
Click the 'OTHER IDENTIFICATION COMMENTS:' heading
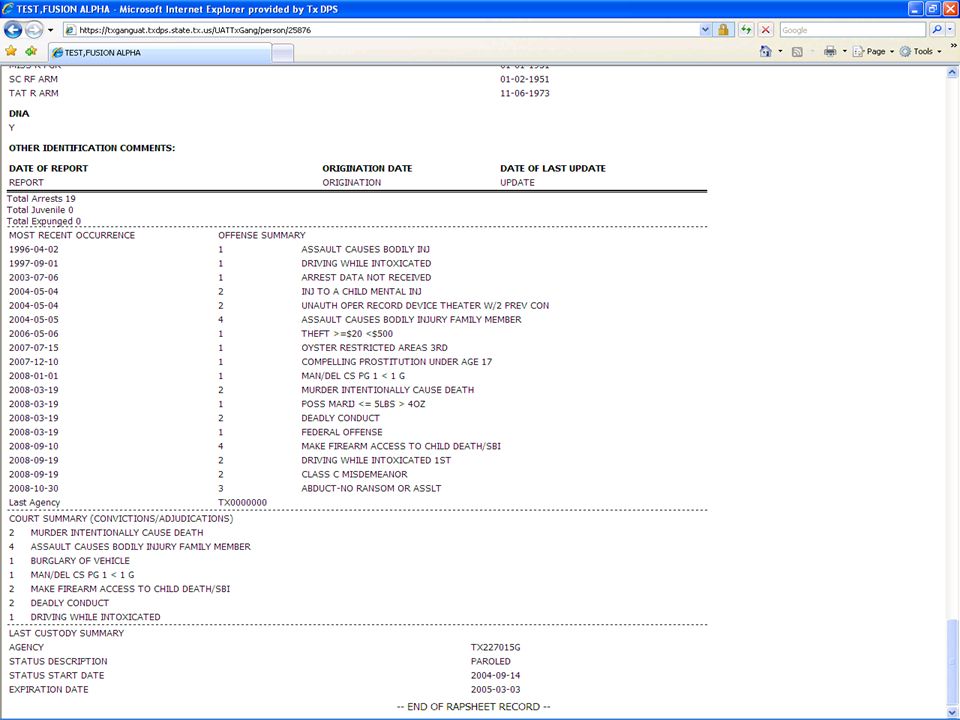click(x=92, y=148)
